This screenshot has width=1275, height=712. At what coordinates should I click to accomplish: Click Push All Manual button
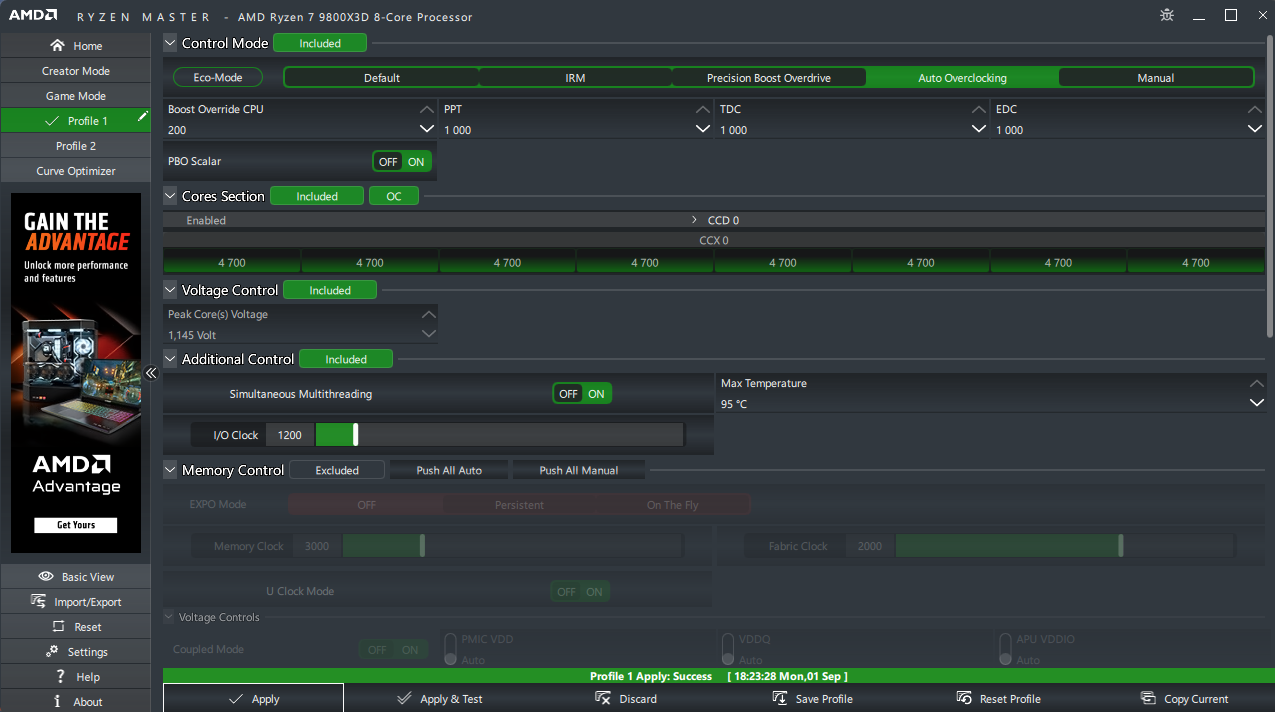pos(579,470)
